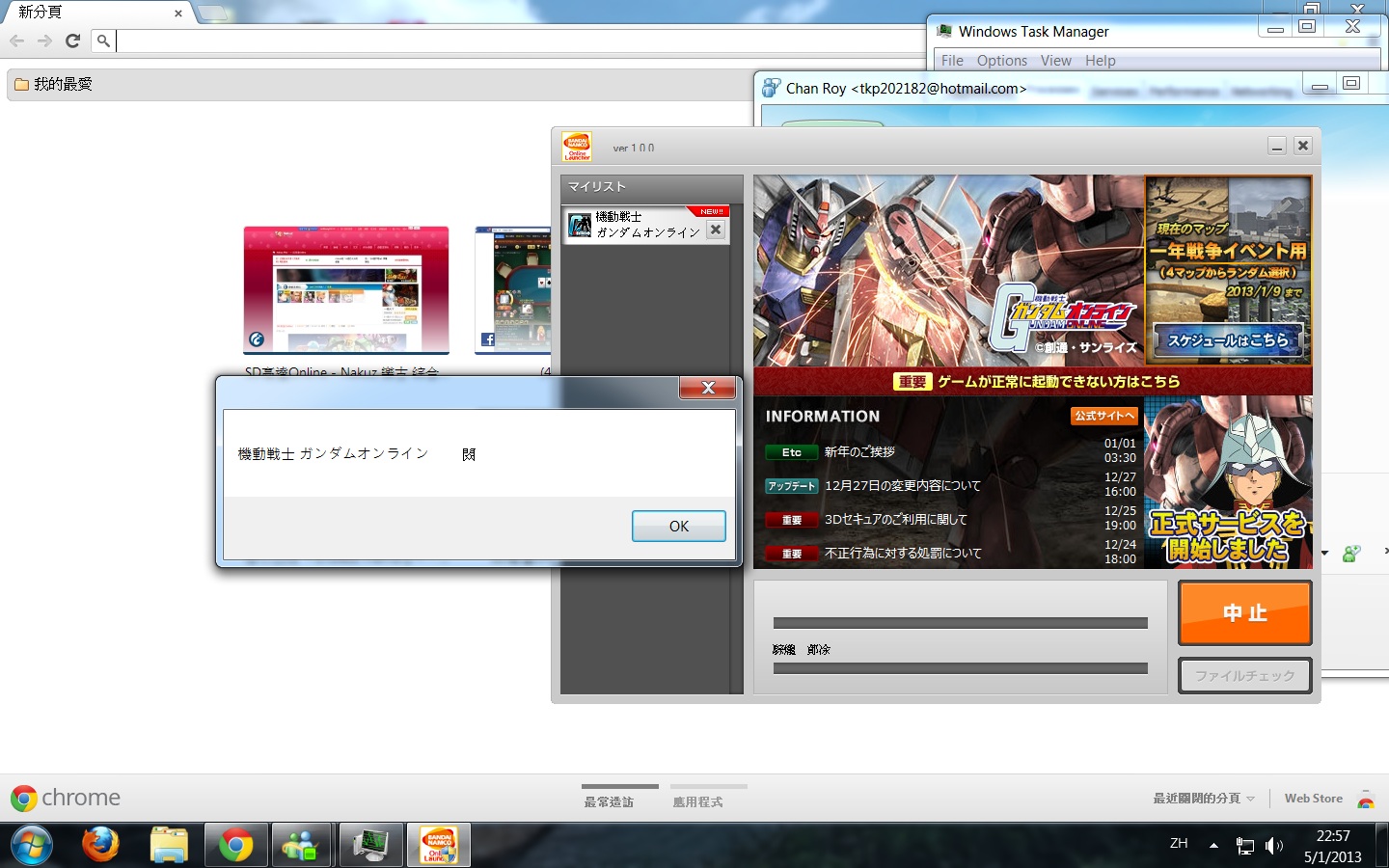Remove Gundam Online from マイリスト with X

[x=715, y=230]
